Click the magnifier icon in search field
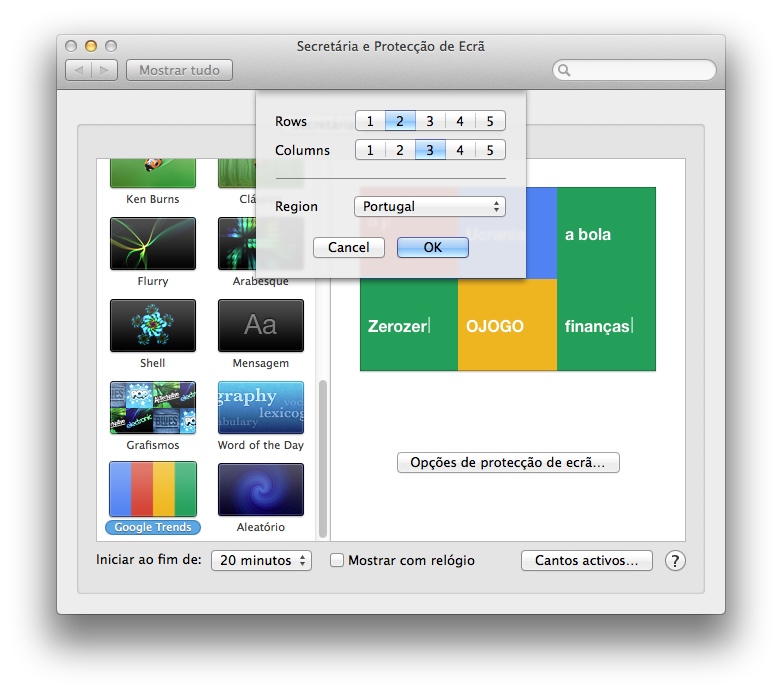The image size is (782, 693). pos(564,70)
